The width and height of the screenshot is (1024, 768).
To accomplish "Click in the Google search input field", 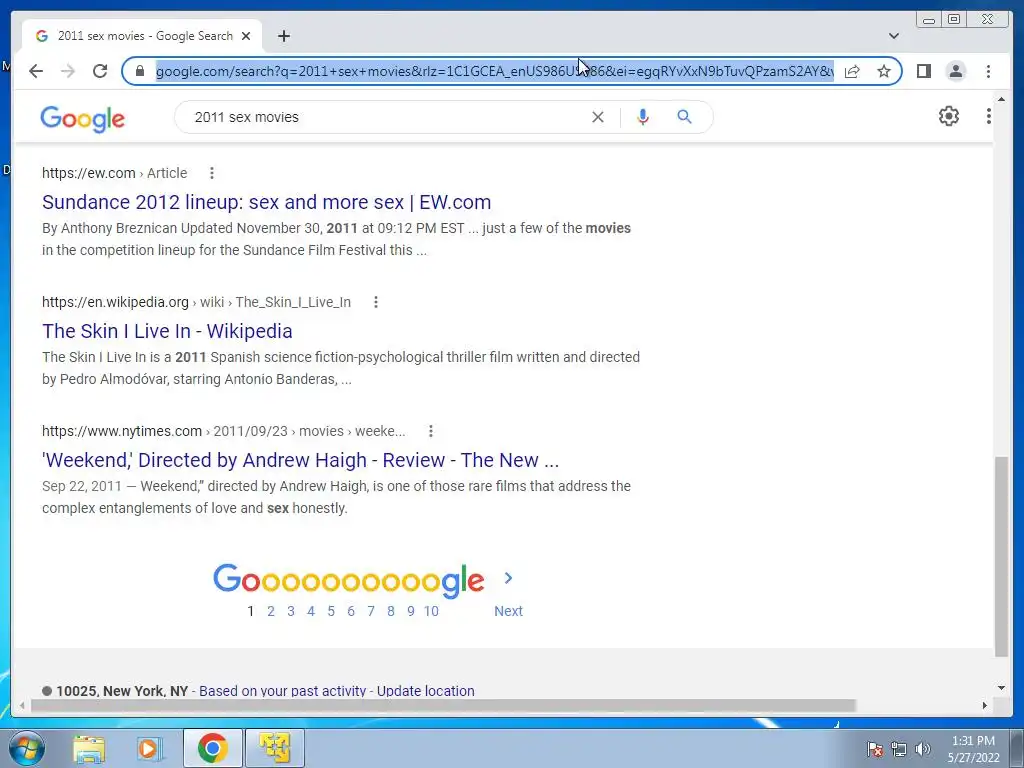I will click(385, 117).
